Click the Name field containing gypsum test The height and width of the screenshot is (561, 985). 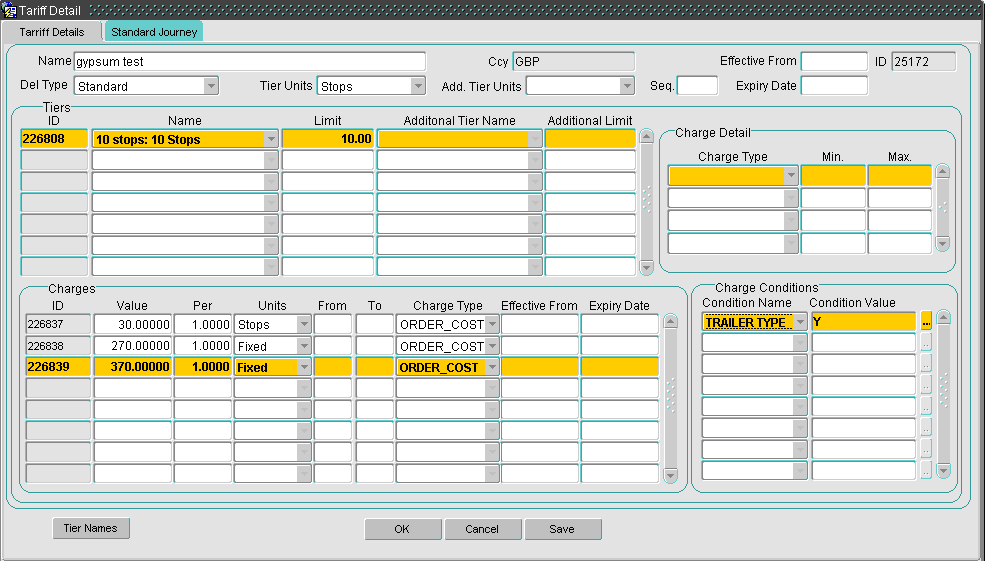249,62
